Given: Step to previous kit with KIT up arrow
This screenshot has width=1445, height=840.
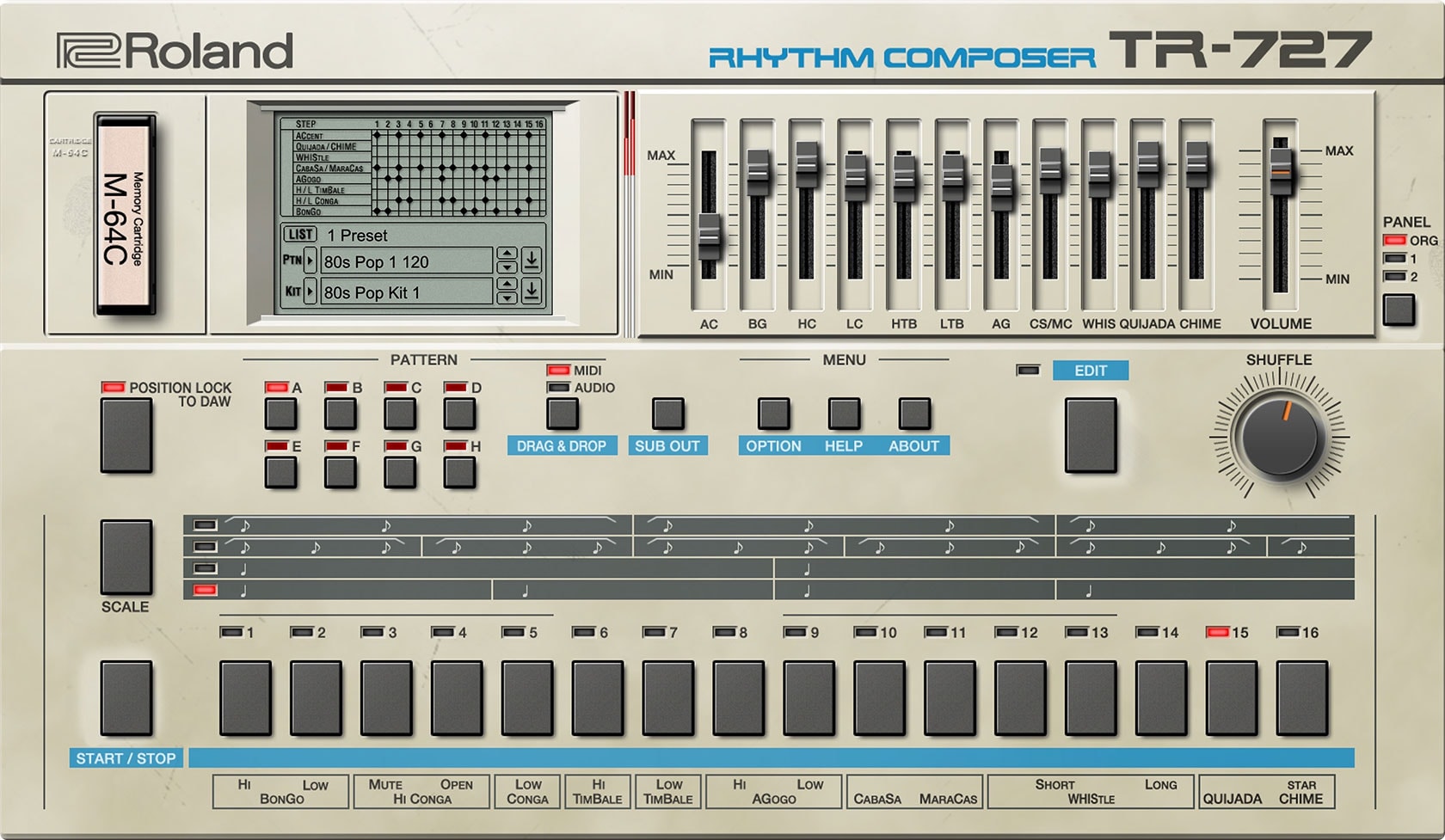Looking at the screenshot, I should pyautogui.click(x=507, y=285).
